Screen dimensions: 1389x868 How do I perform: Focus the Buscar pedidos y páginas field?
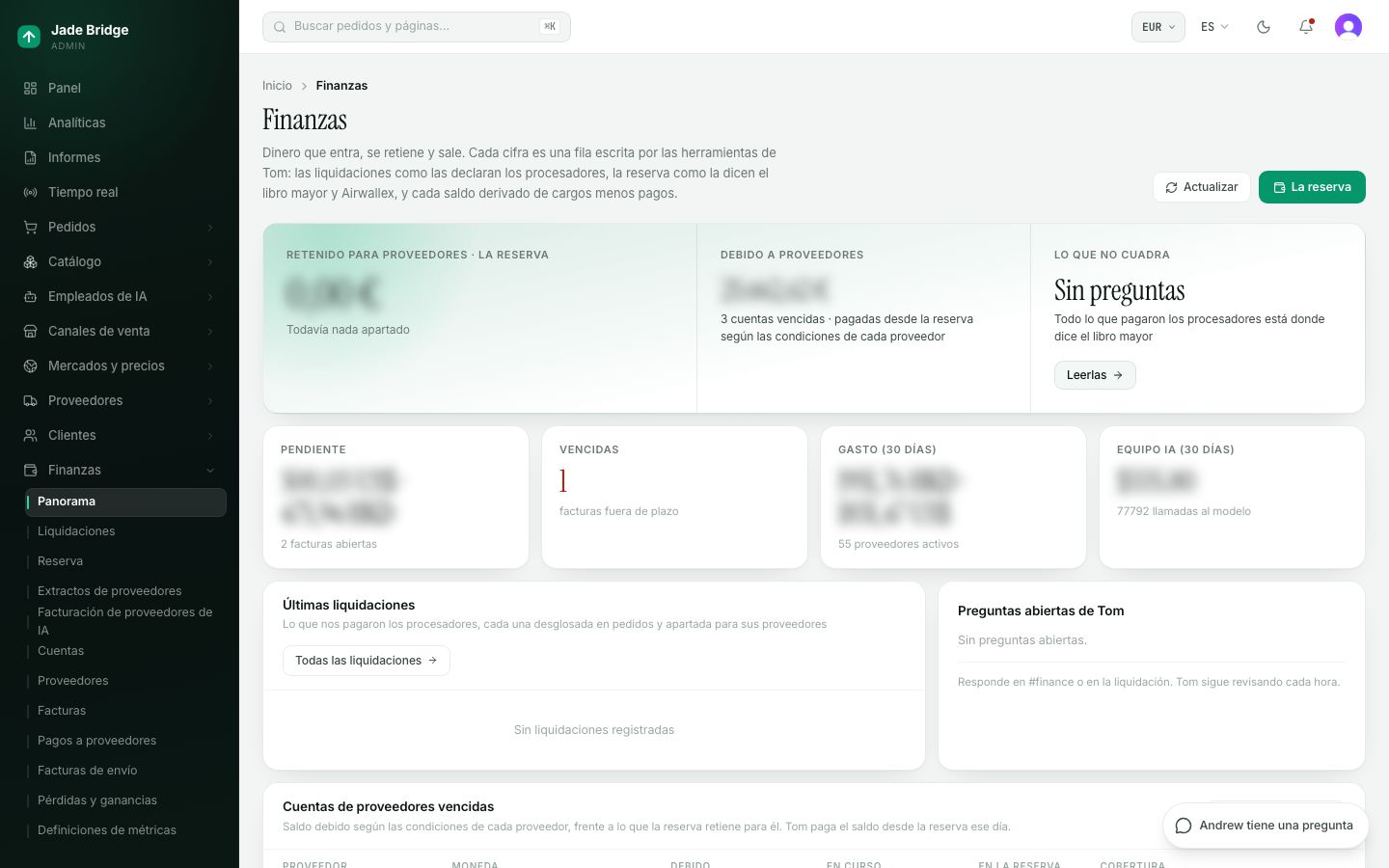tap(417, 27)
